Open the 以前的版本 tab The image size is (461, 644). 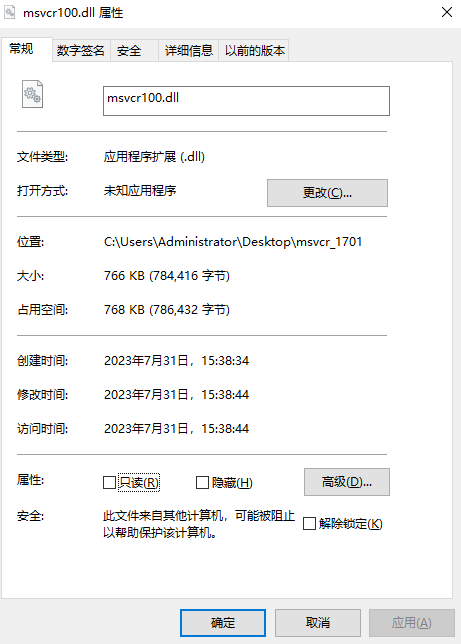click(254, 51)
